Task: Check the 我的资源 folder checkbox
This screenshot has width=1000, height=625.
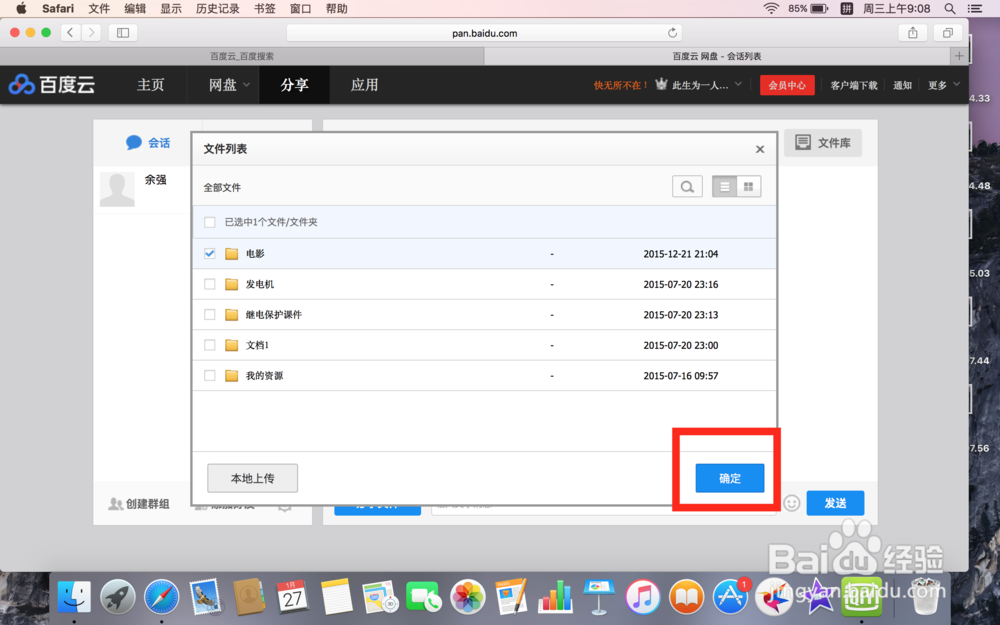Action: [x=209, y=376]
